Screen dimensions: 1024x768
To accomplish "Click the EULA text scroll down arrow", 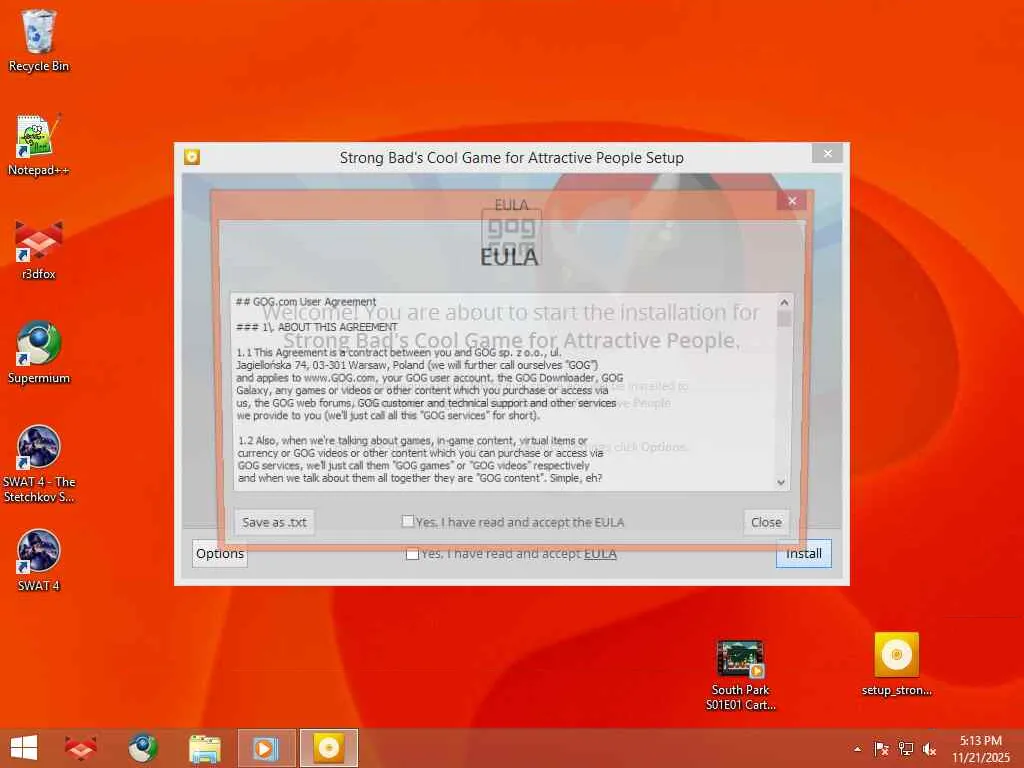I will point(781,483).
